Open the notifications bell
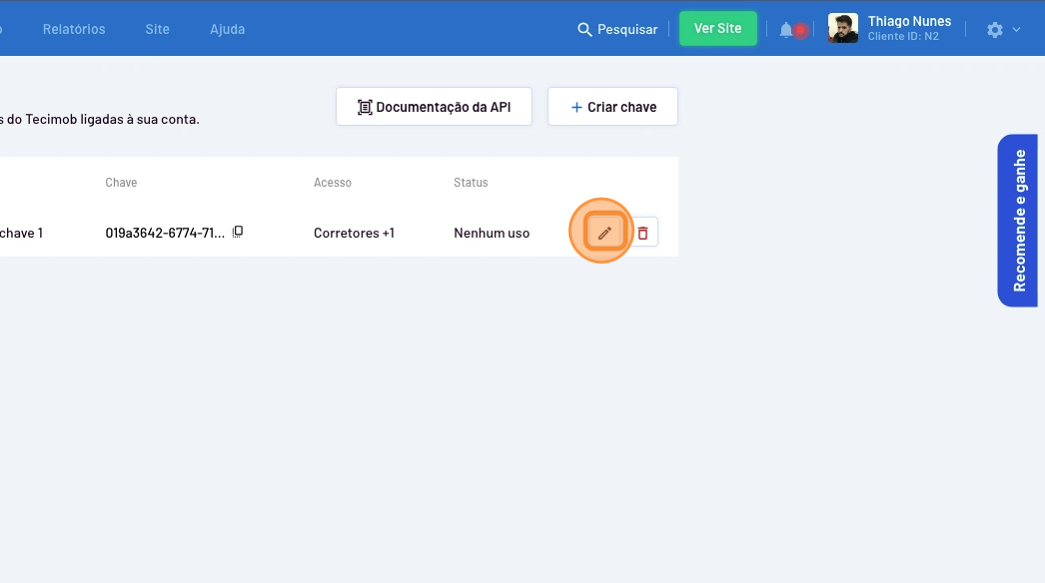 click(x=787, y=30)
